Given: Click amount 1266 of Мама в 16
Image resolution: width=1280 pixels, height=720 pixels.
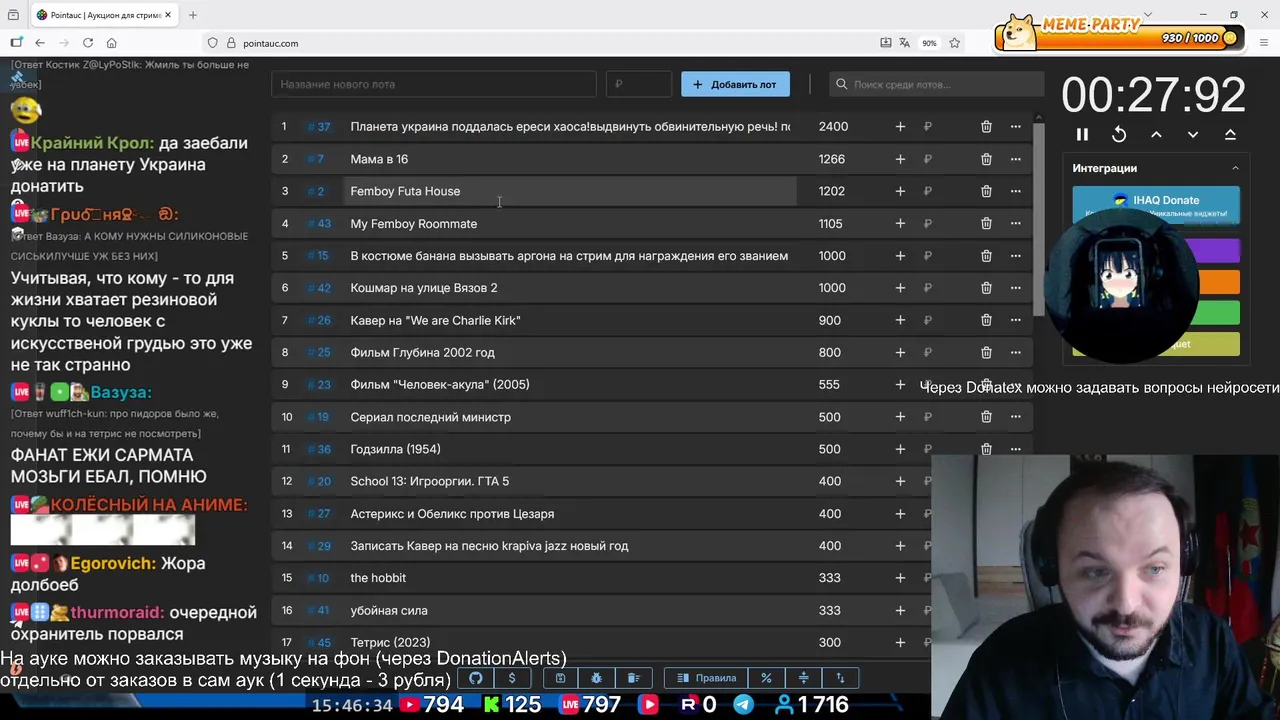Looking at the screenshot, I should pyautogui.click(x=831, y=159).
